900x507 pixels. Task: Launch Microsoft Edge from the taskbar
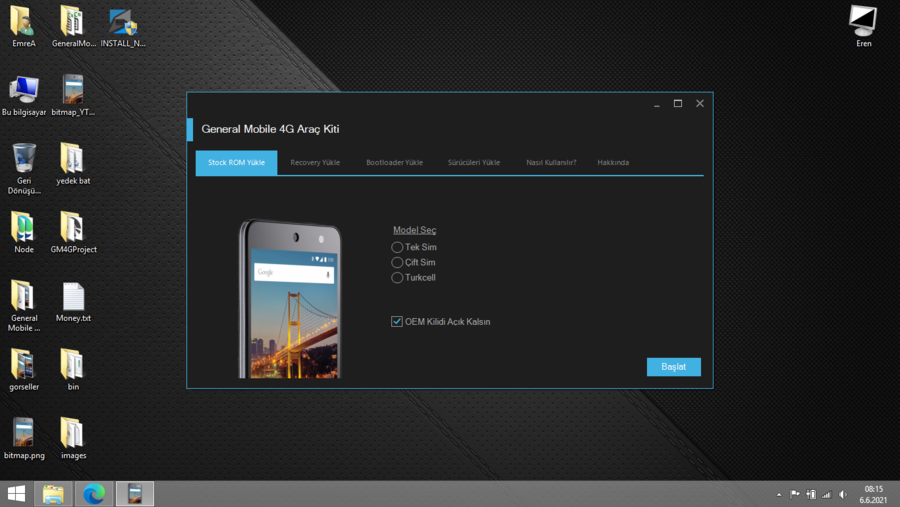coord(94,494)
